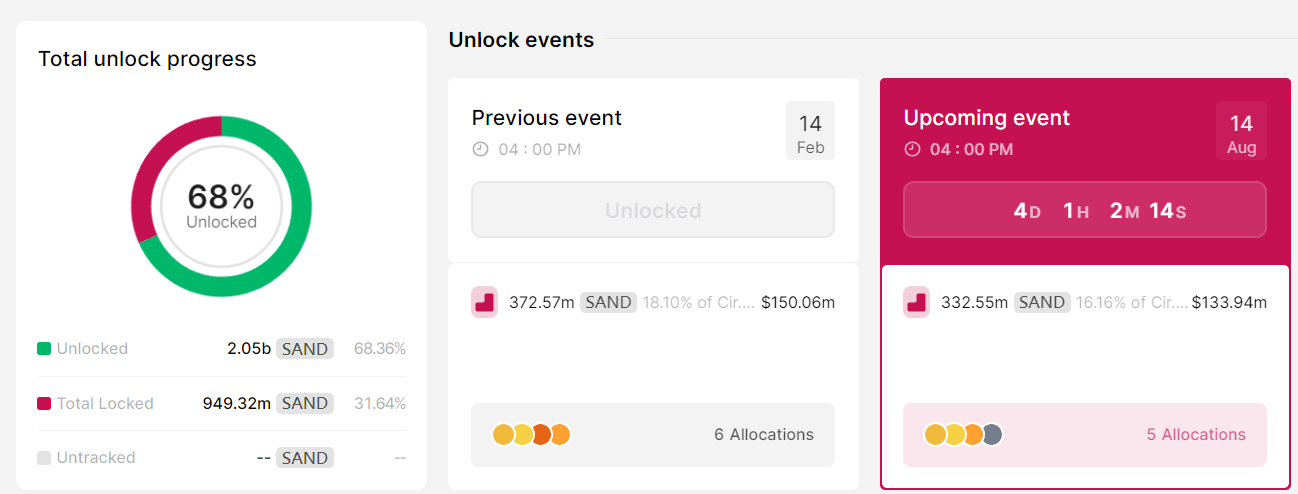
Task: Click the SAND tag next to 332.55m
Action: (x=1042, y=302)
